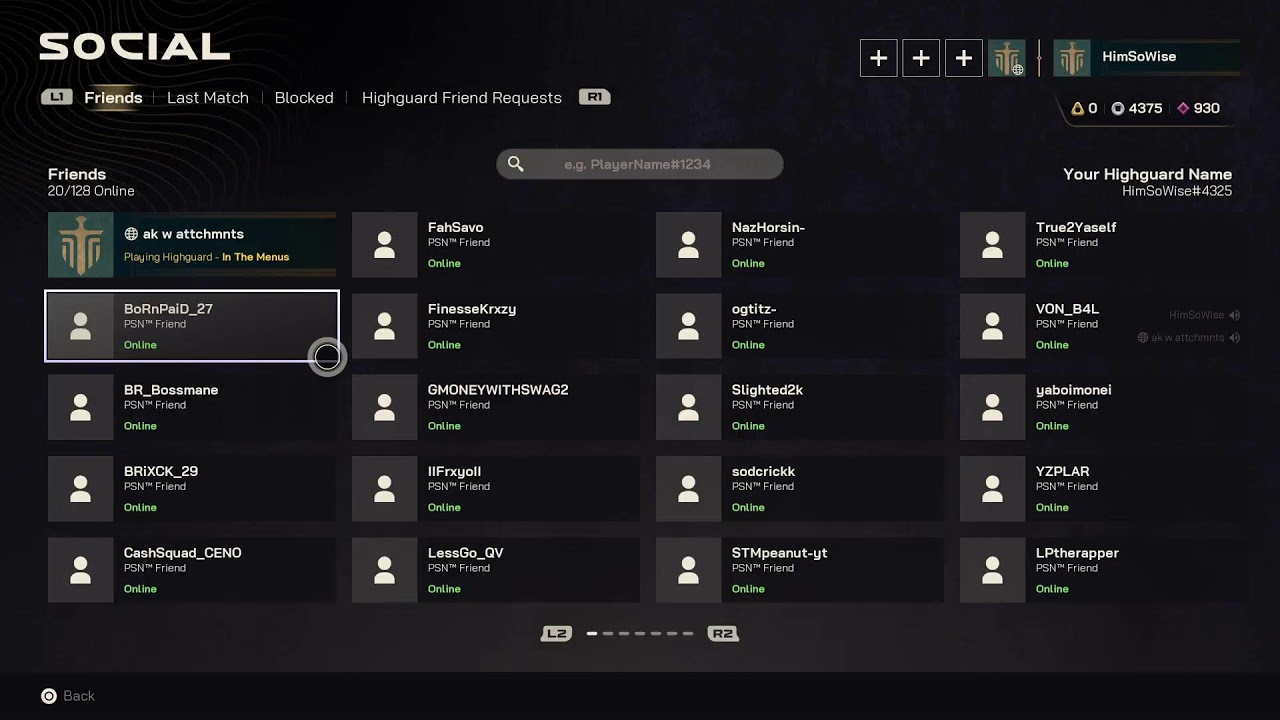Switch to the Friends tab

(x=113, y=97)
